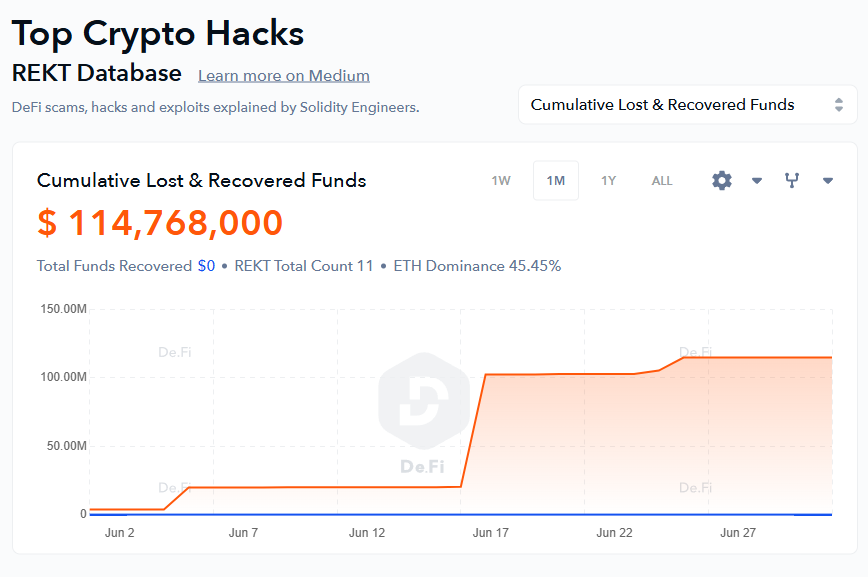Click the REKT Database subheading
Screen dimensions: 868x577
click(97, 73)
